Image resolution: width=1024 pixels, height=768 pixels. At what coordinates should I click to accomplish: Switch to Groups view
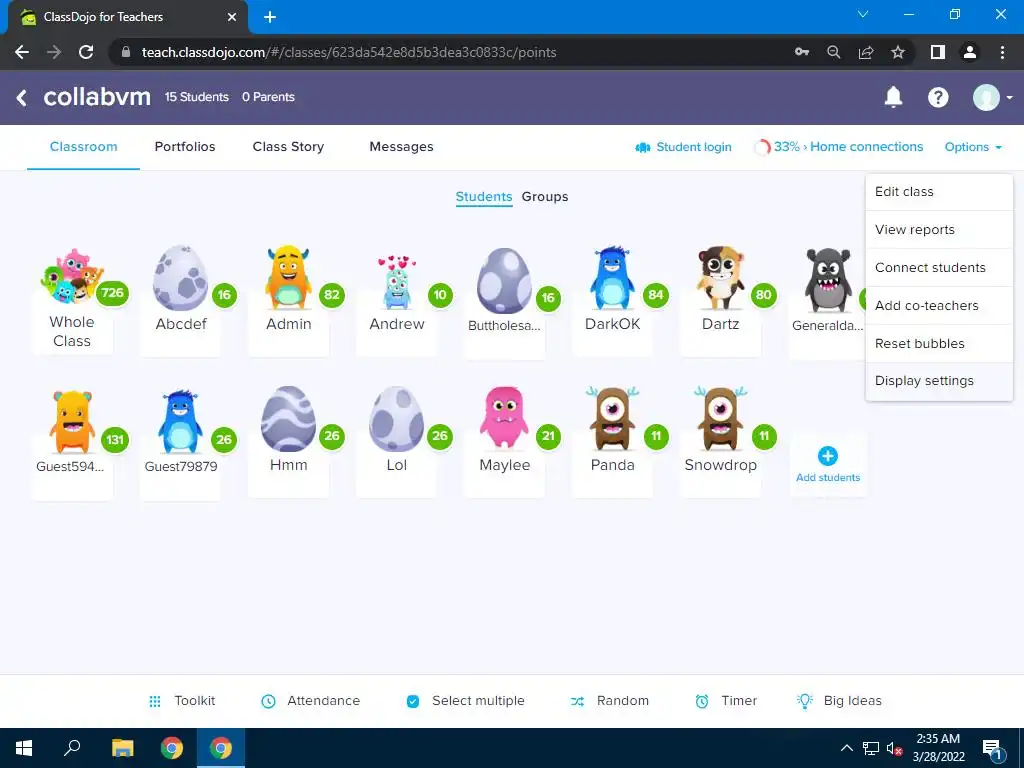545,197
